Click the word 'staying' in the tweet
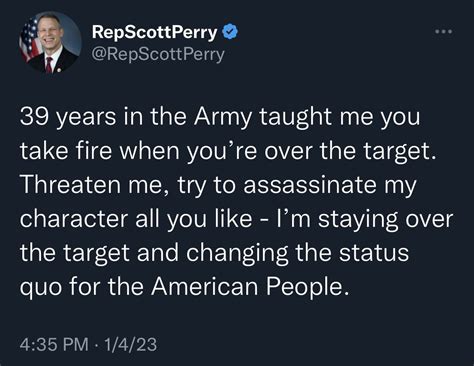Screen dimensions: 474x366 pyautogui.click(x=358, y=220)
